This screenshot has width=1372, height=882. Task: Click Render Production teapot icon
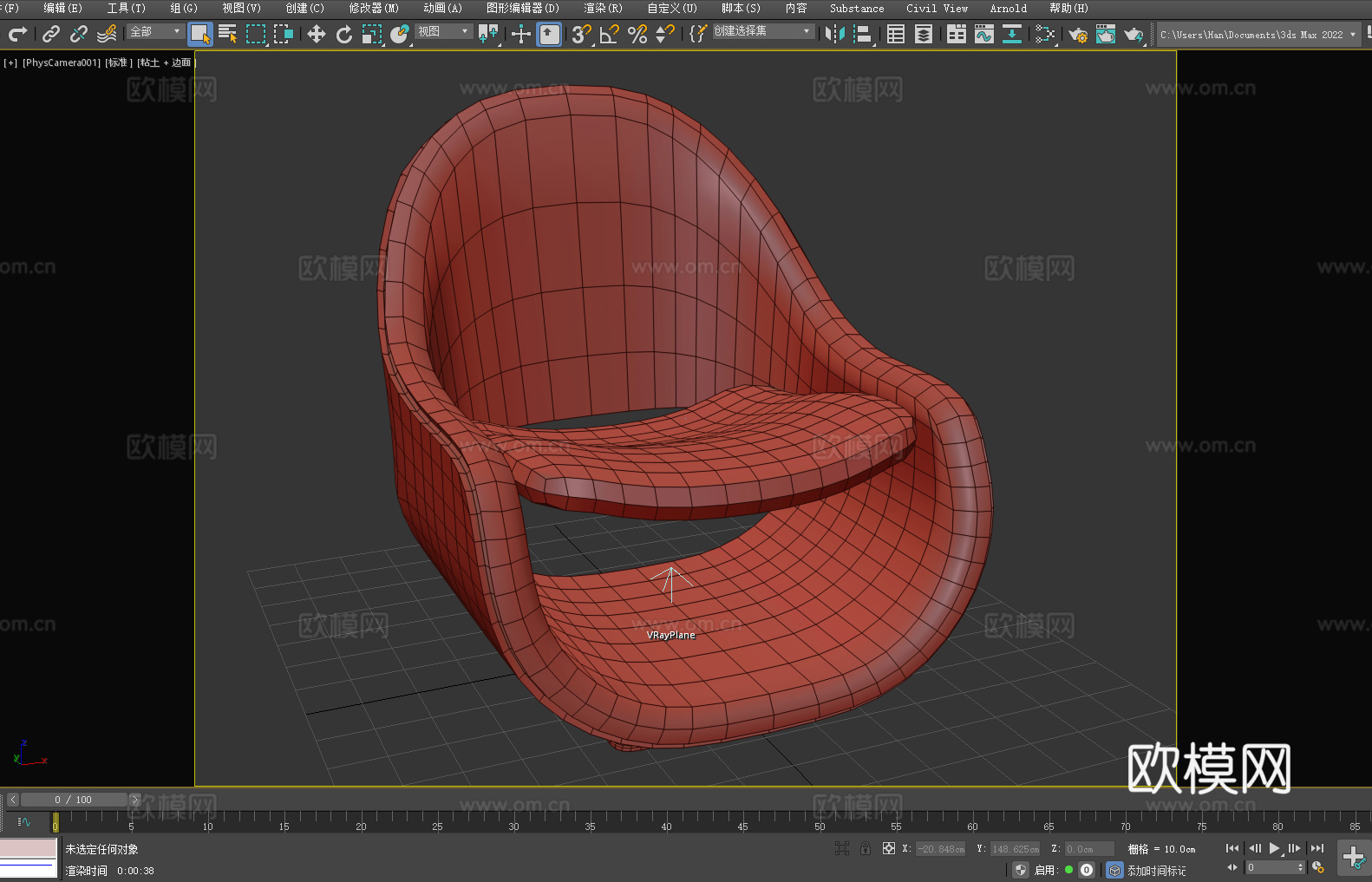point(1134,34)
